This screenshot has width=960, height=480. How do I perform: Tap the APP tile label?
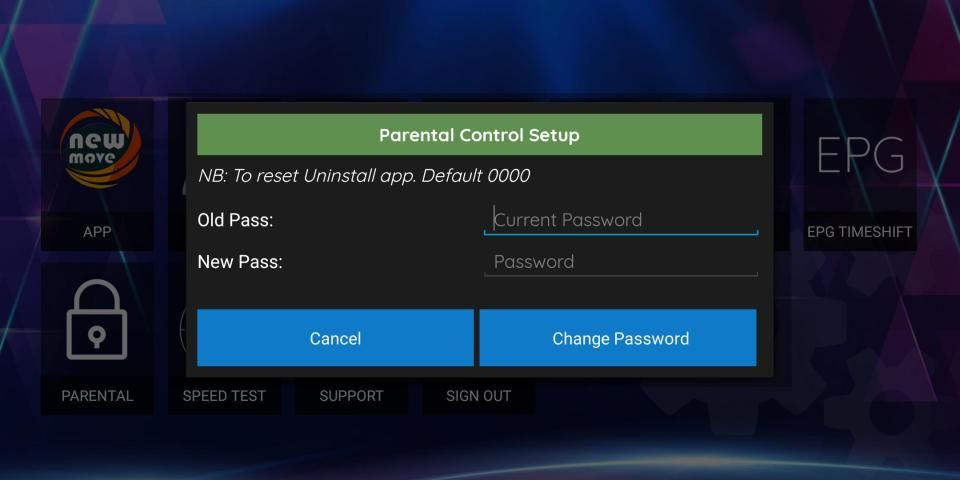point(97,232)
